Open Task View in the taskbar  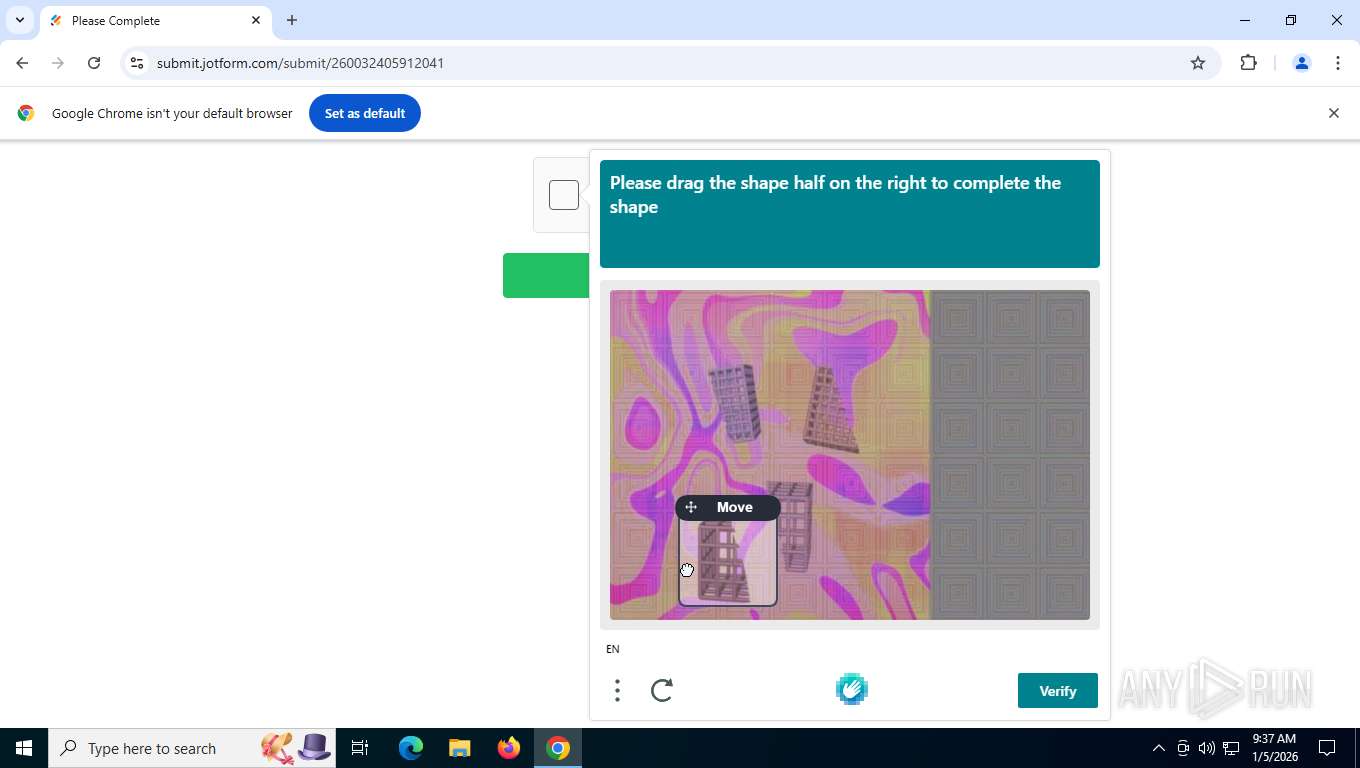tap(360, 748)
